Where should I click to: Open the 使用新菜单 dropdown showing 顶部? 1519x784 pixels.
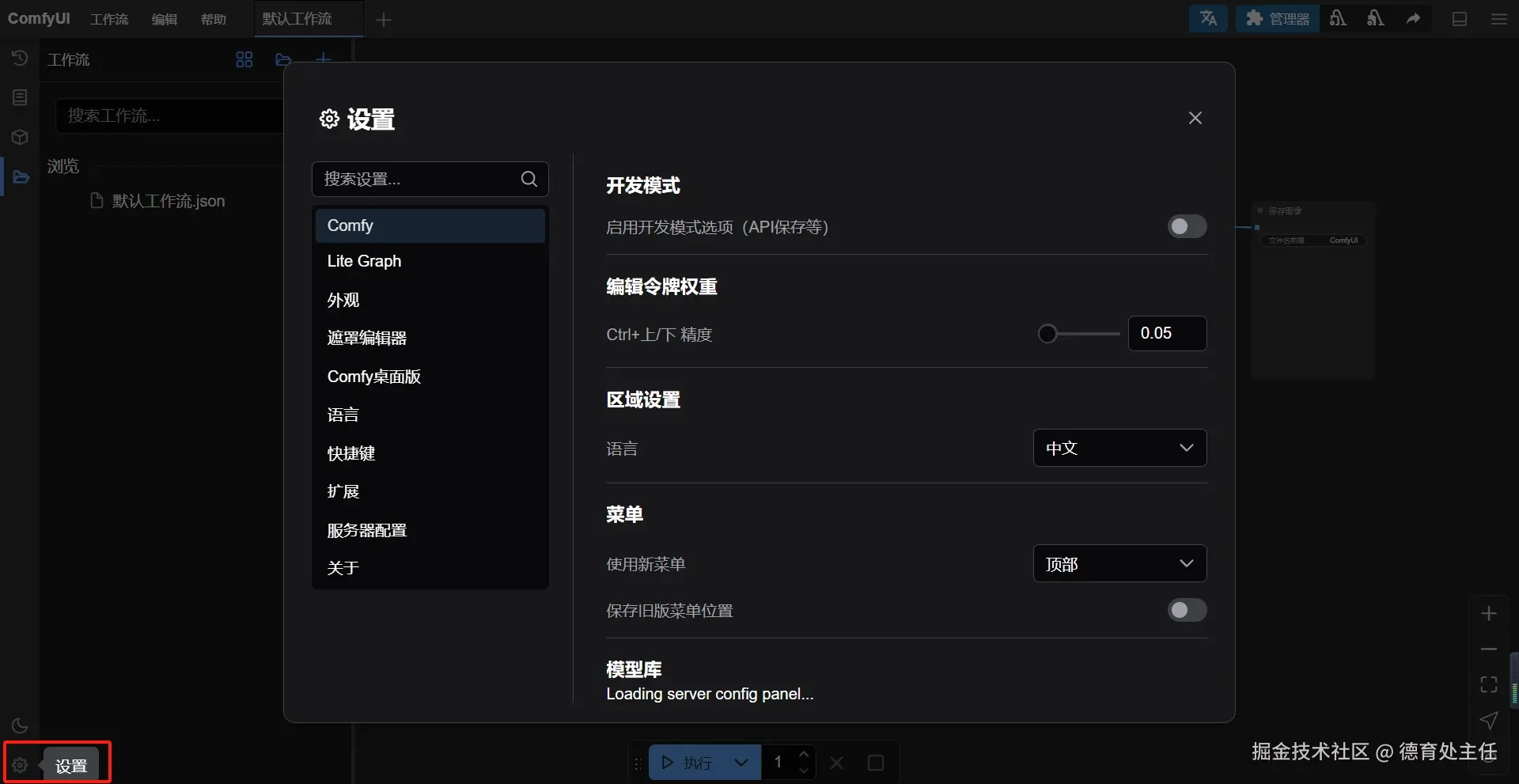tap(1120, 563)
